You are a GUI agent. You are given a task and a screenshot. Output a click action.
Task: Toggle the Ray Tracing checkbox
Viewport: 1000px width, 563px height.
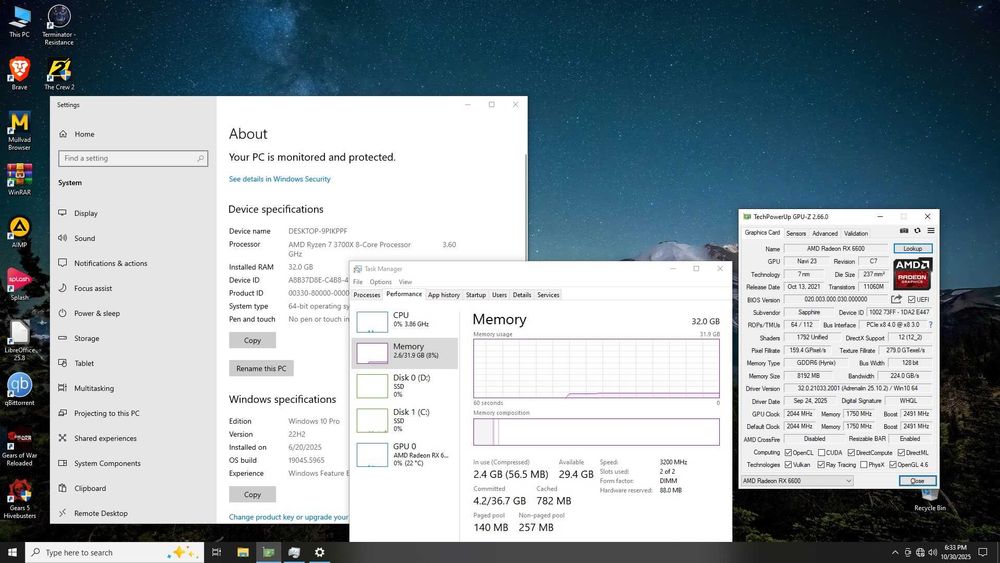821,465
